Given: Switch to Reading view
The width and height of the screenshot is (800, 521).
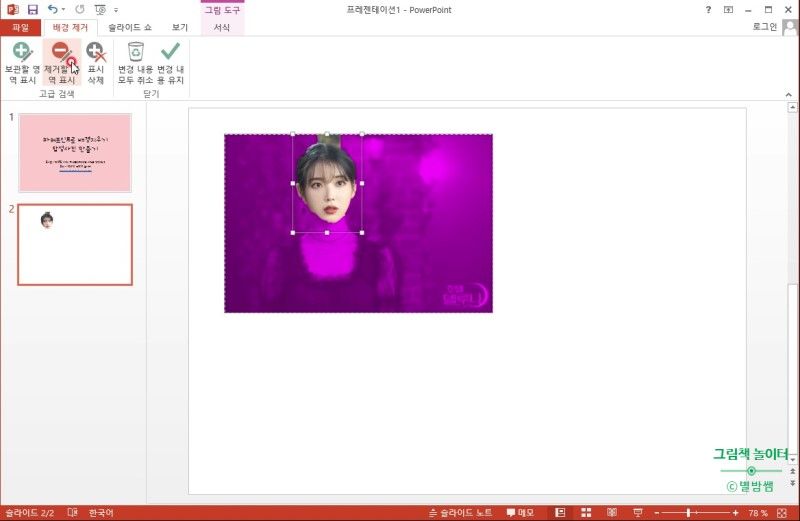Looking at the screenshot, I should (612, 513).
